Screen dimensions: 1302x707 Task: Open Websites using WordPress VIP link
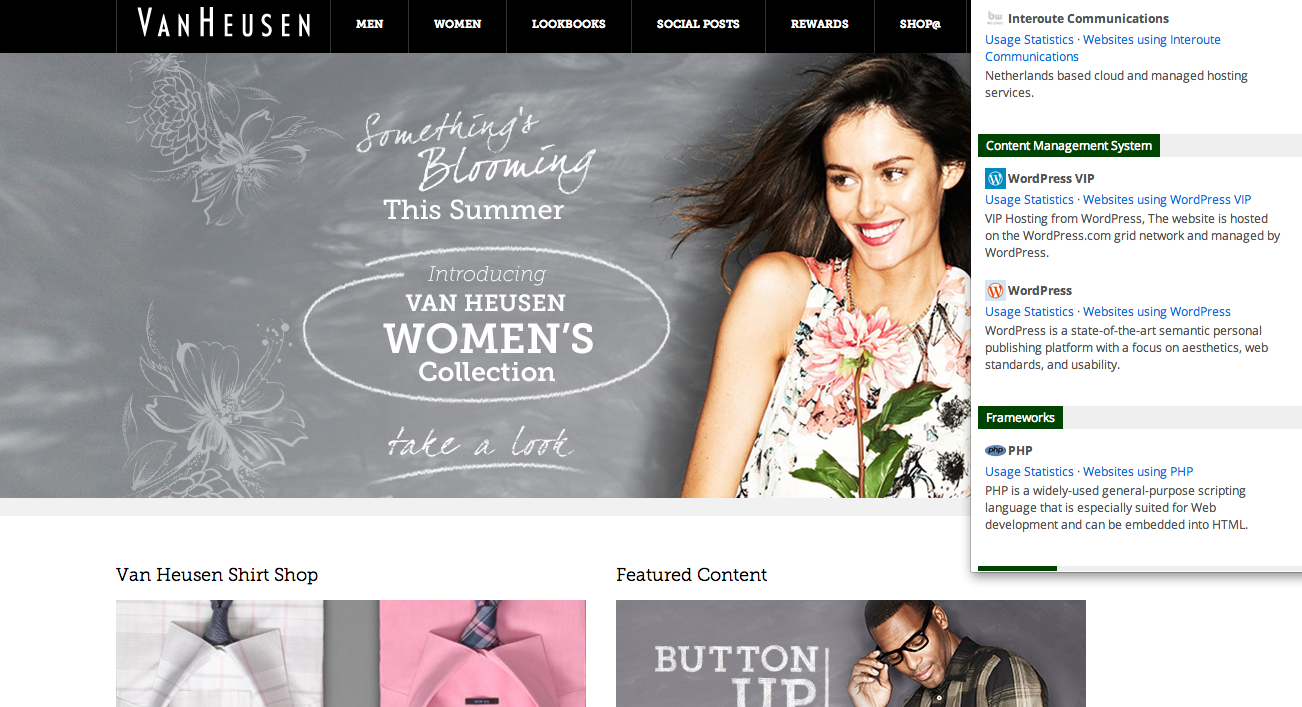coord(1167,200)
